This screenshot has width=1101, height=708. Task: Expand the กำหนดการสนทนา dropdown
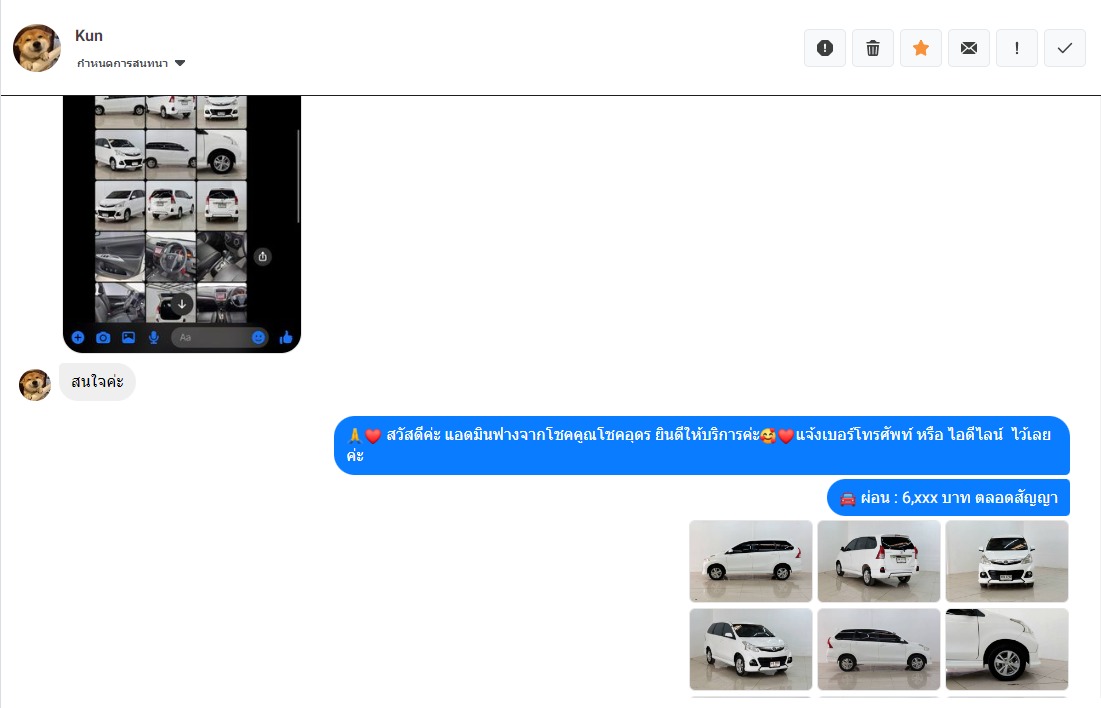tap(131, 63)
